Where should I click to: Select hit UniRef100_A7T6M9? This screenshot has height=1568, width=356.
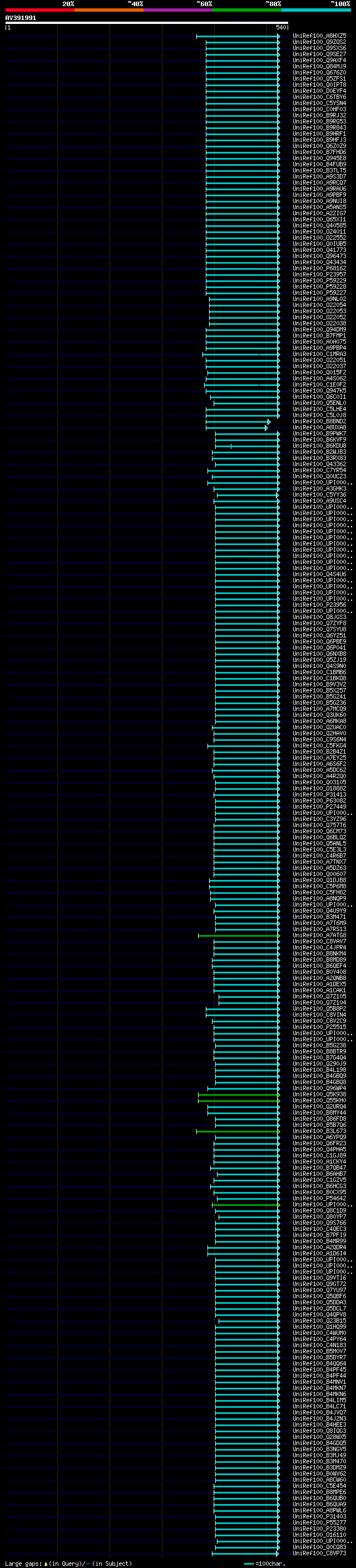click(x=319, y=923)
